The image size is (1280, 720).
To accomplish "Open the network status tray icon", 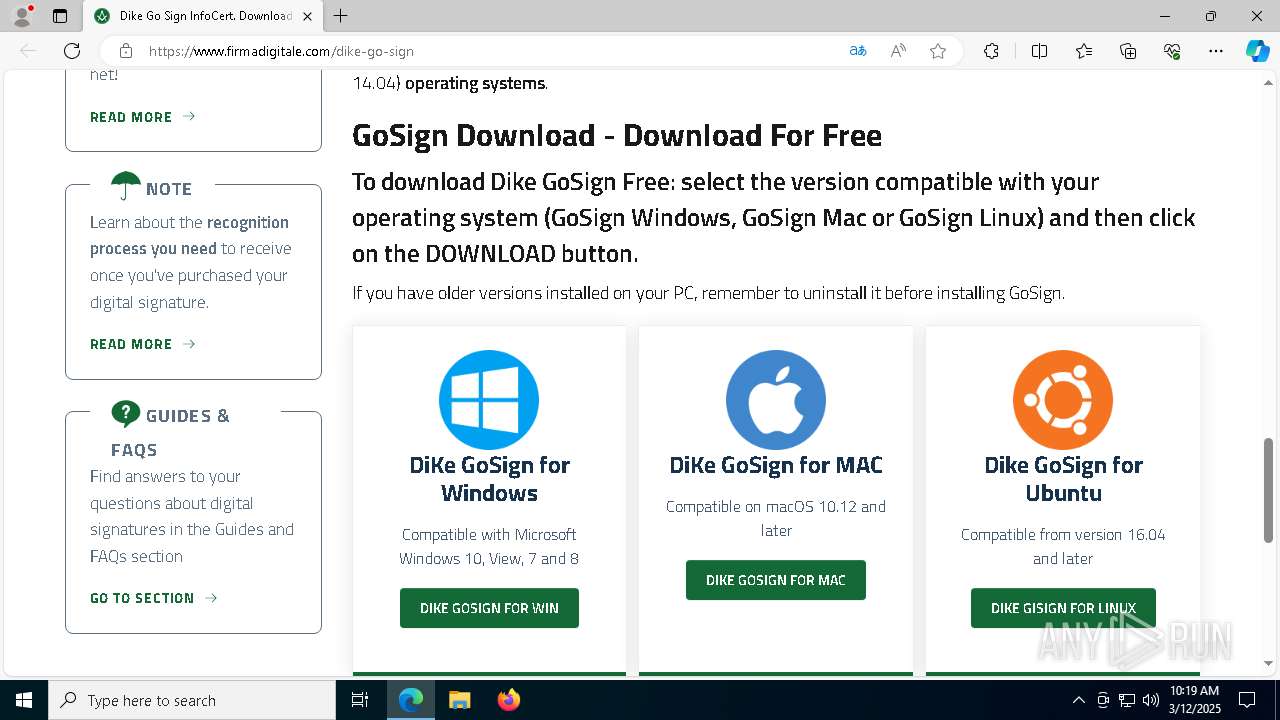I will [x=1127, y=700].
